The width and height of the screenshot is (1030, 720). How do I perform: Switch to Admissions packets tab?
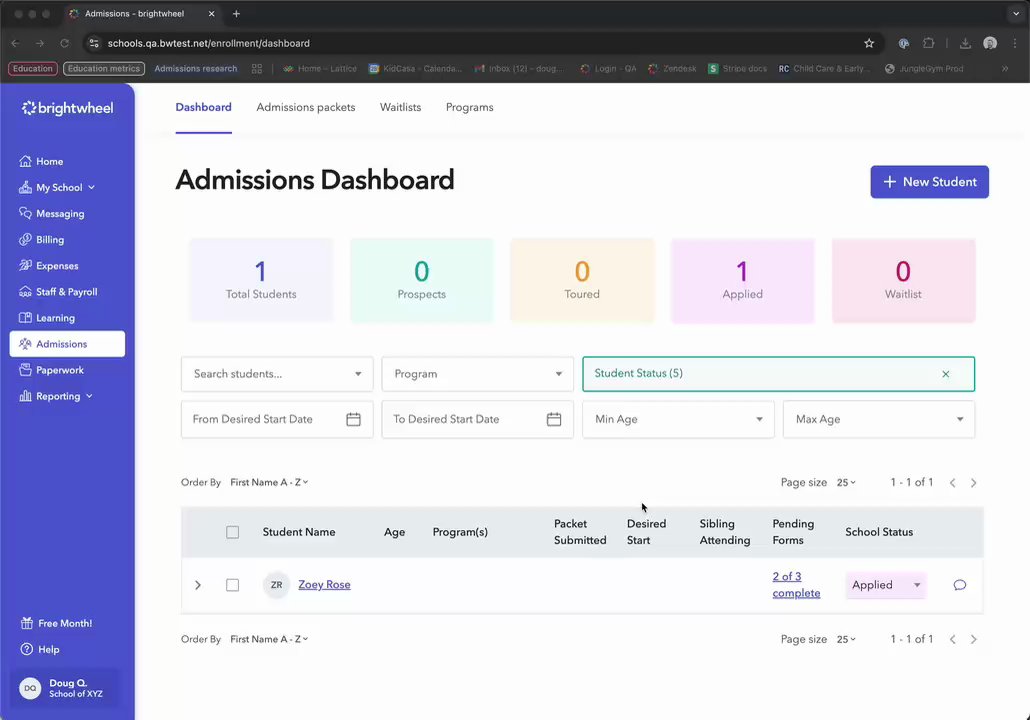[x=305, y=107]
